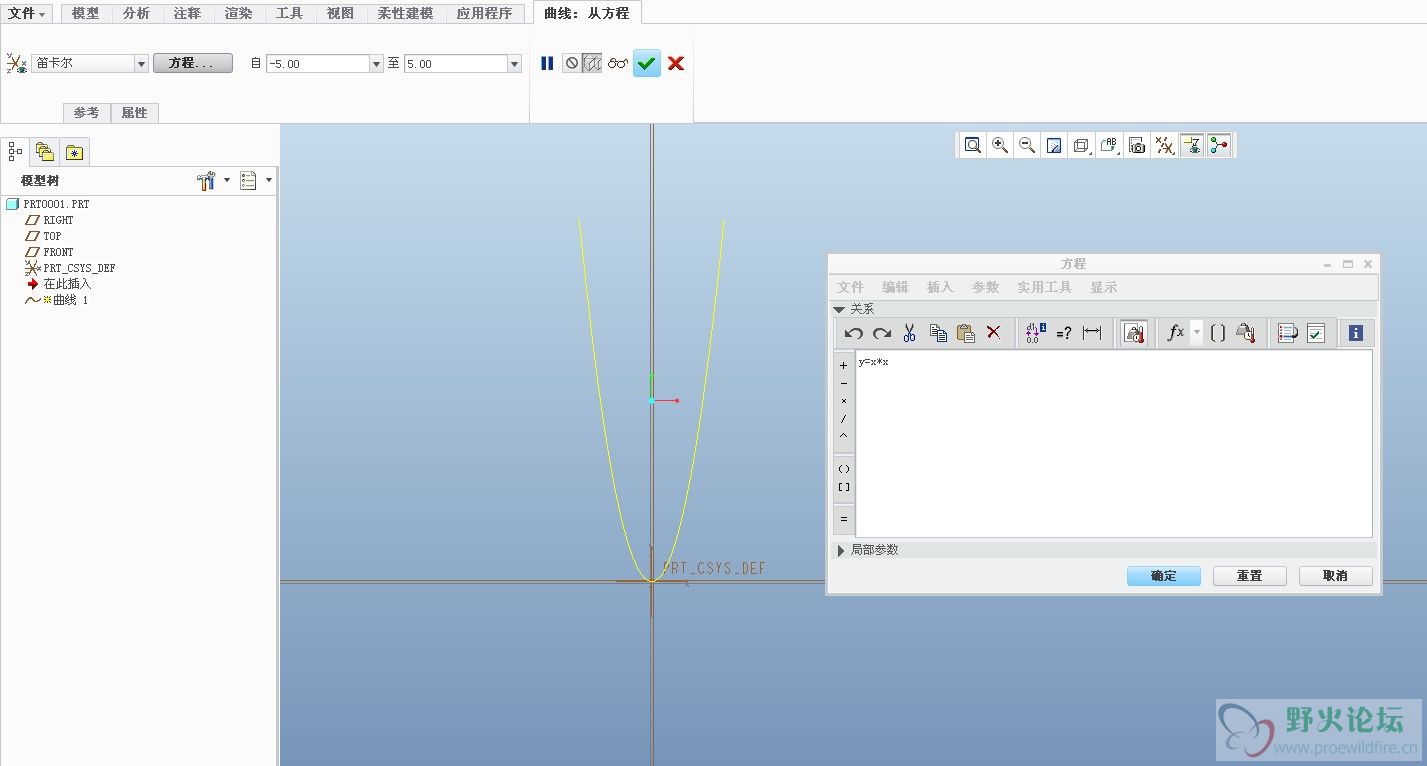
Task: Collapse the 关系 section expander
Action: click(x=840, y=309)
